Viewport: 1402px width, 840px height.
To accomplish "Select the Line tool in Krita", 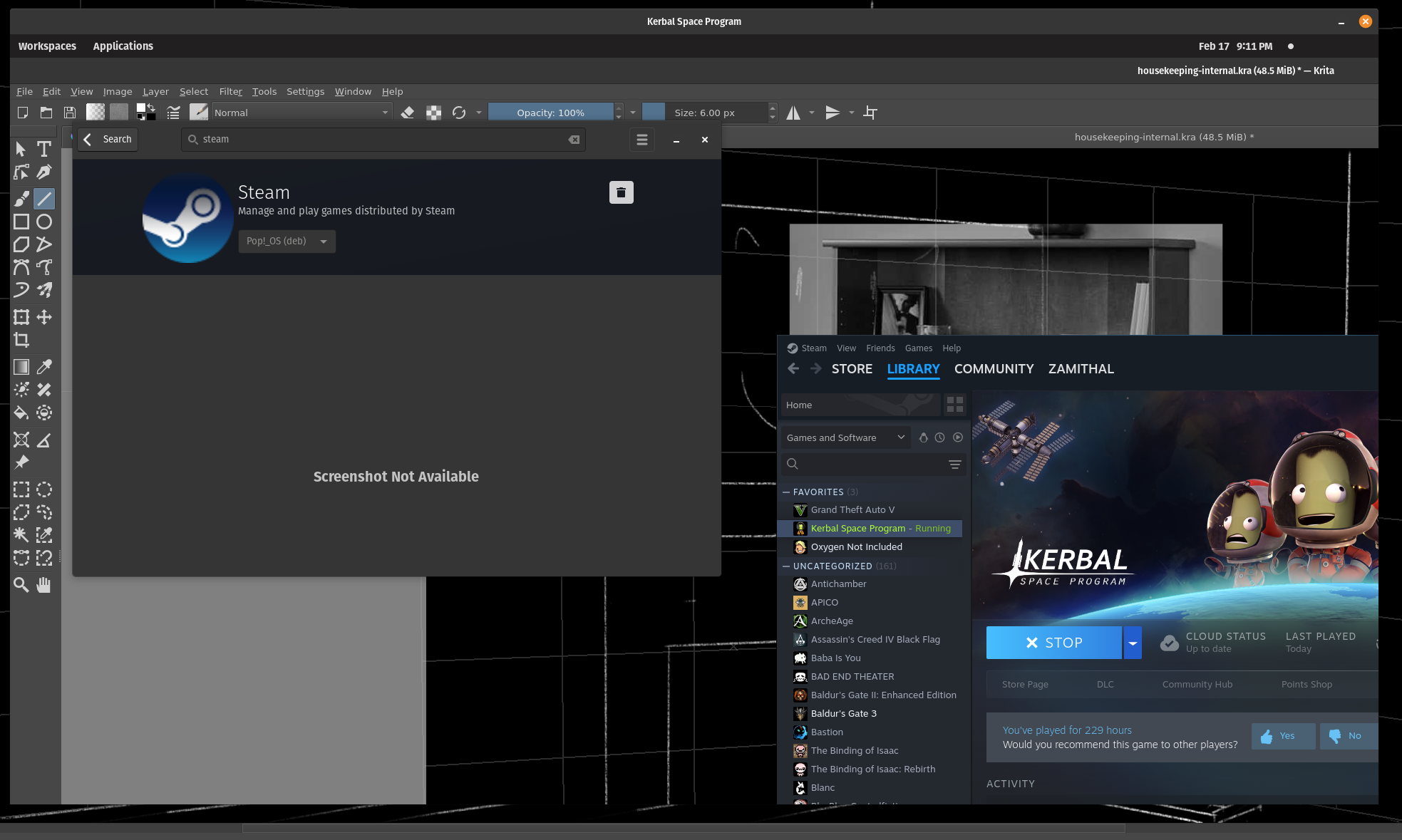I will coord(44,199).
